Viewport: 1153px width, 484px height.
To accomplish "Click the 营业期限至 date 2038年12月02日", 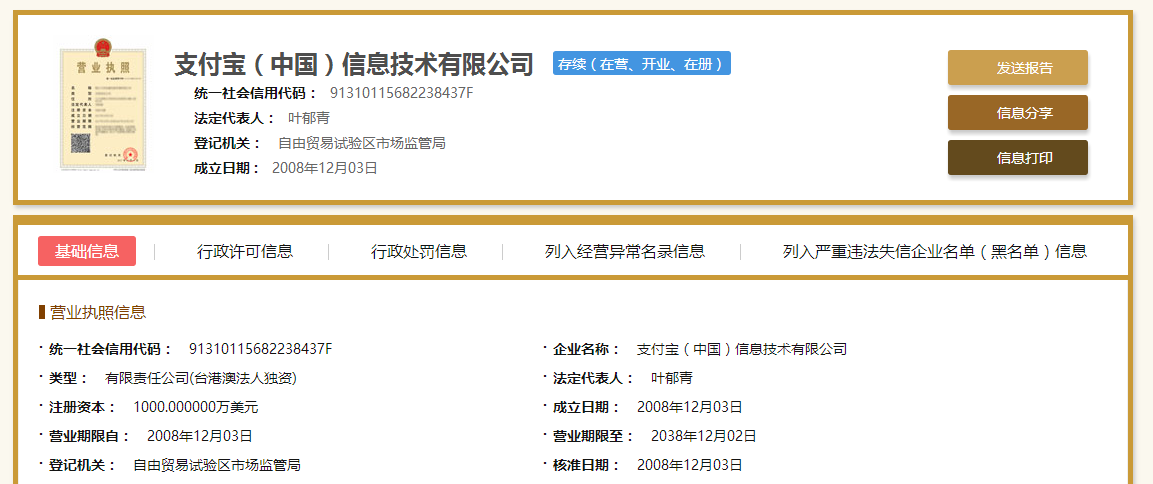I will (x=703, y=436).
